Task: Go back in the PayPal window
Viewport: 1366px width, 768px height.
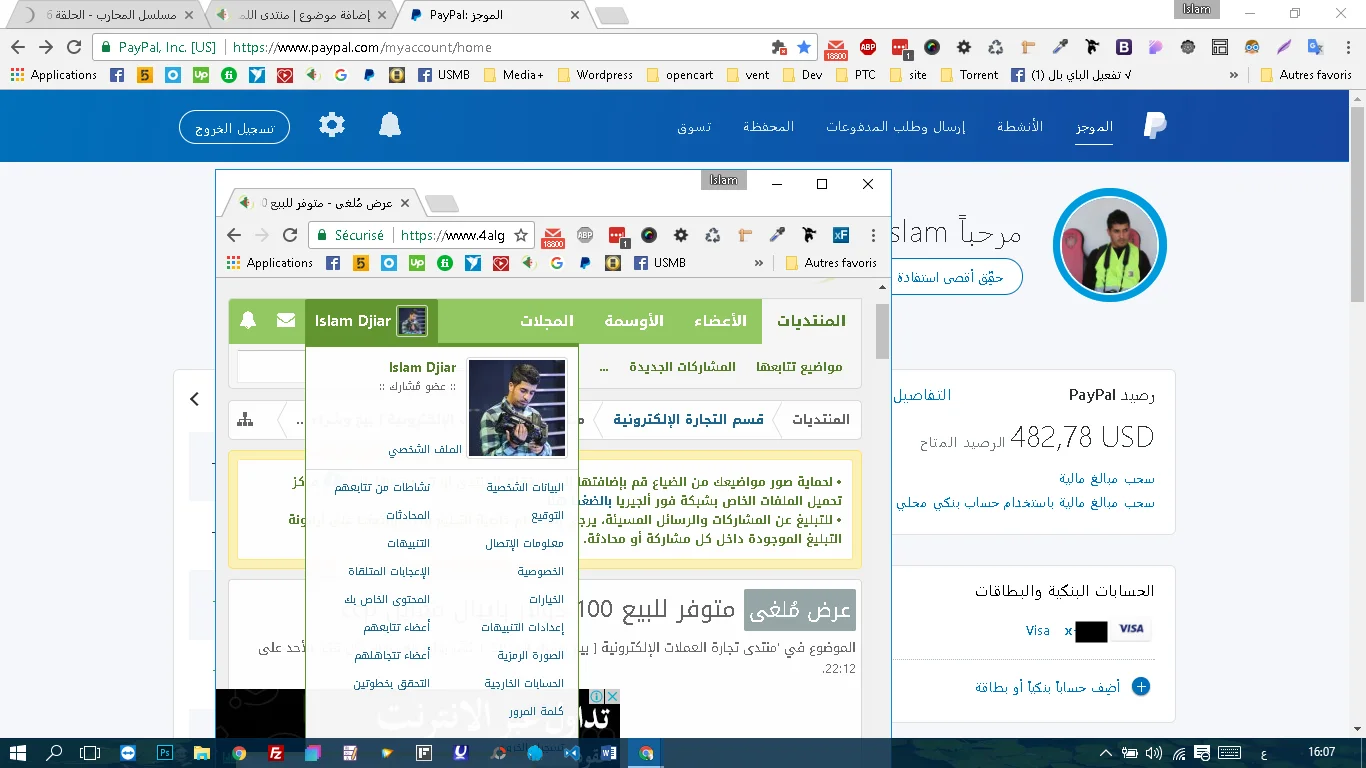Action: click(x=18, y=47)
